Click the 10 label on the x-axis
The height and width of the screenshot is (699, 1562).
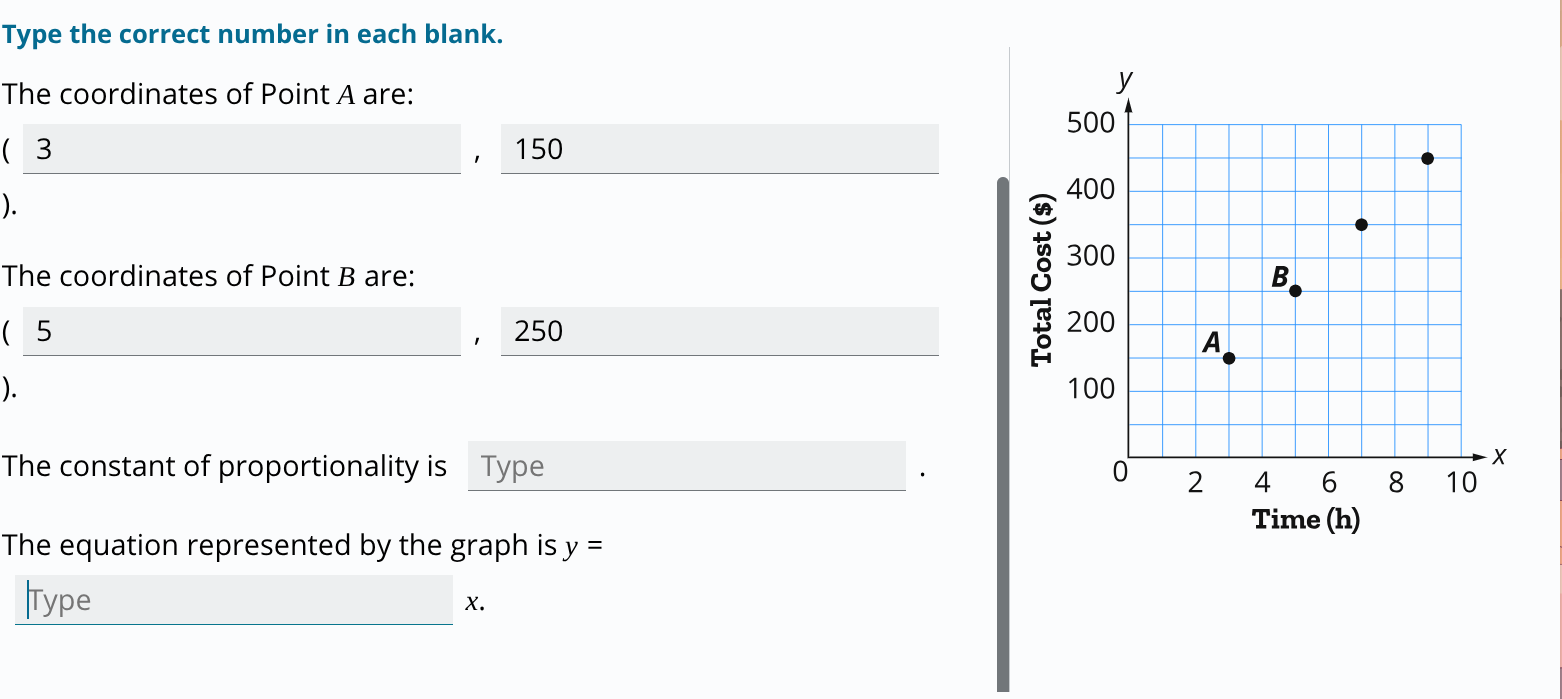pyautogui.click(x=1462, y=482)
